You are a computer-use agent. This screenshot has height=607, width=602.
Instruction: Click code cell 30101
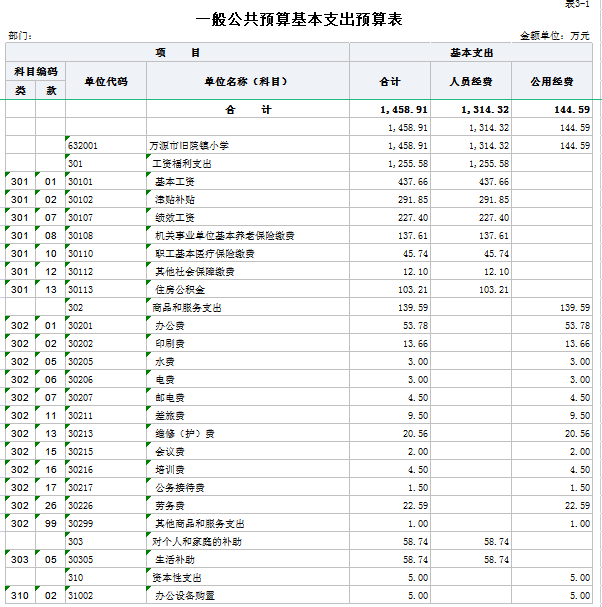(x=106, y=182)
